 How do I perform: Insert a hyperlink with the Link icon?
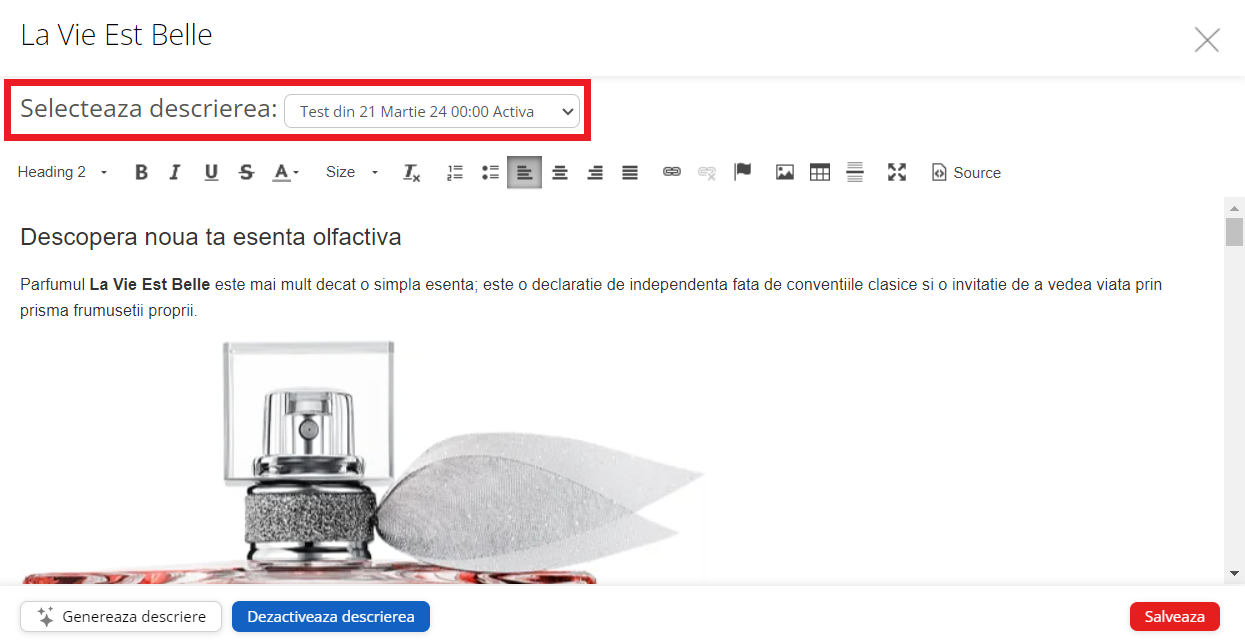click(672, 173)
